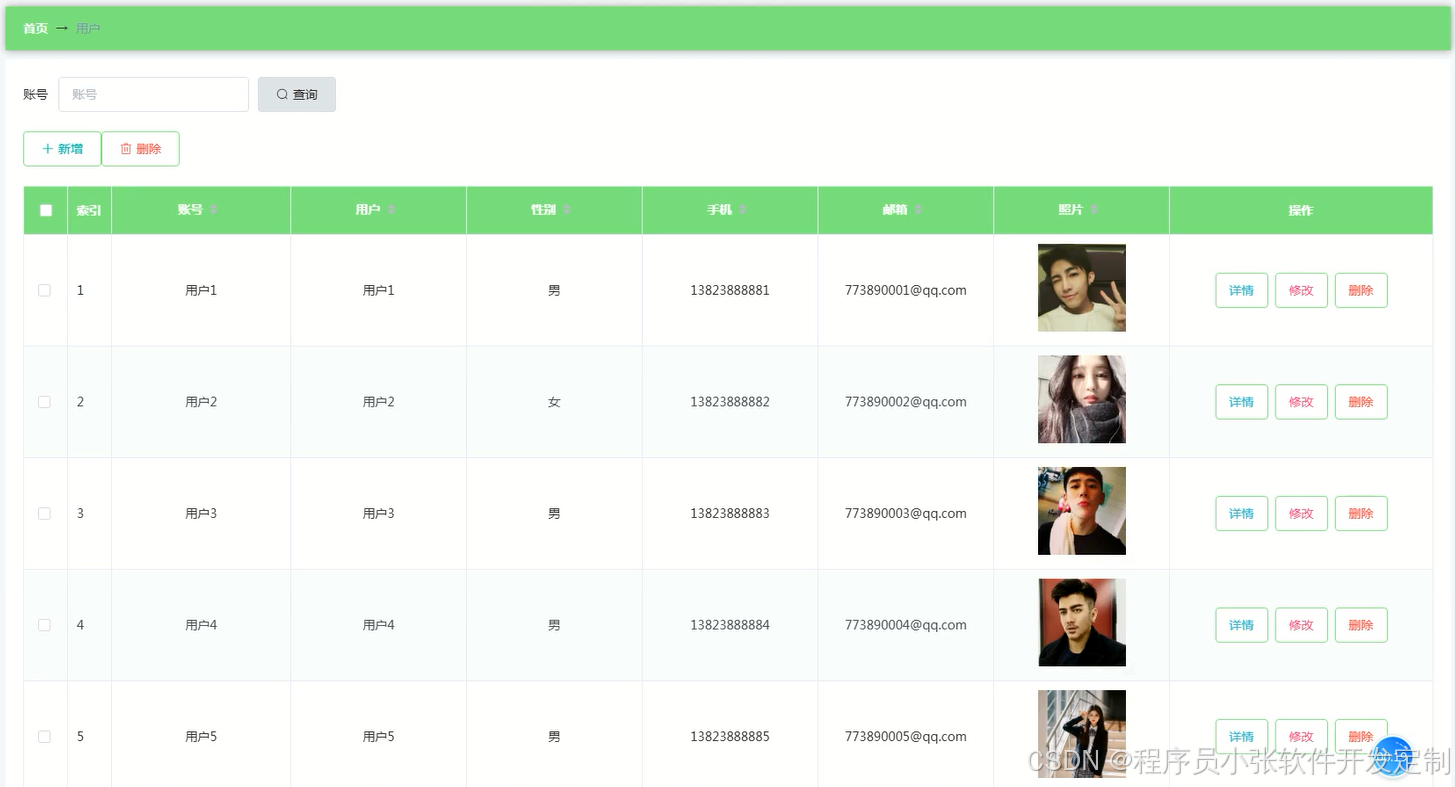Sort the 邮箱 column with its sort arrows
Image resolution: width=1455 pixels, height=787 pixels.
919,210
